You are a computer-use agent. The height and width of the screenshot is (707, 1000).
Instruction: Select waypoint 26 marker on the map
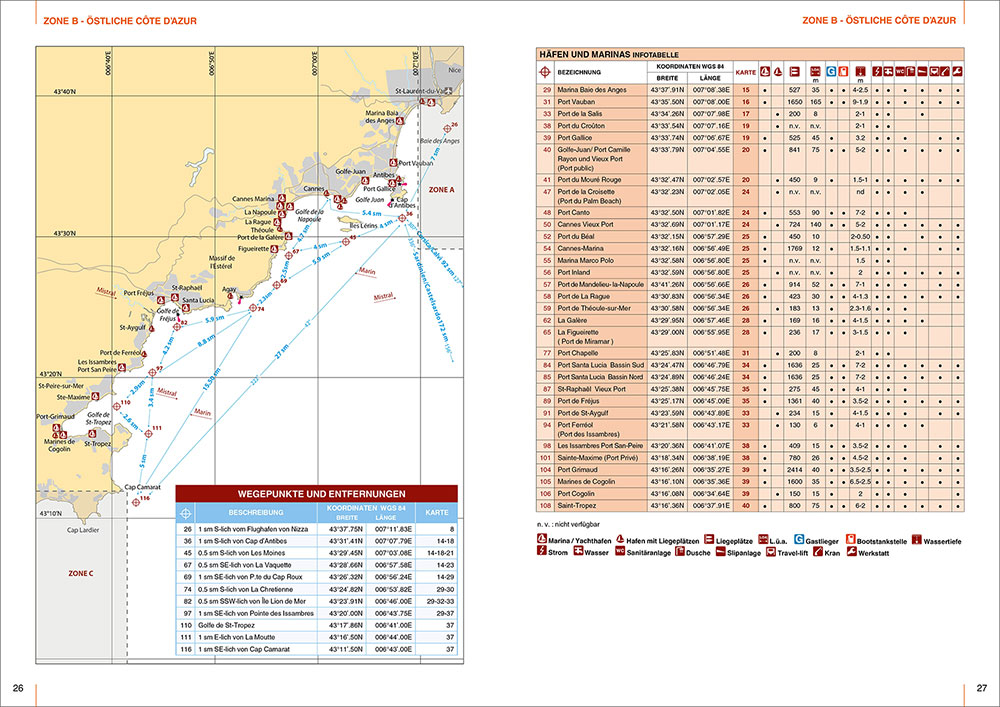[445, 128]
